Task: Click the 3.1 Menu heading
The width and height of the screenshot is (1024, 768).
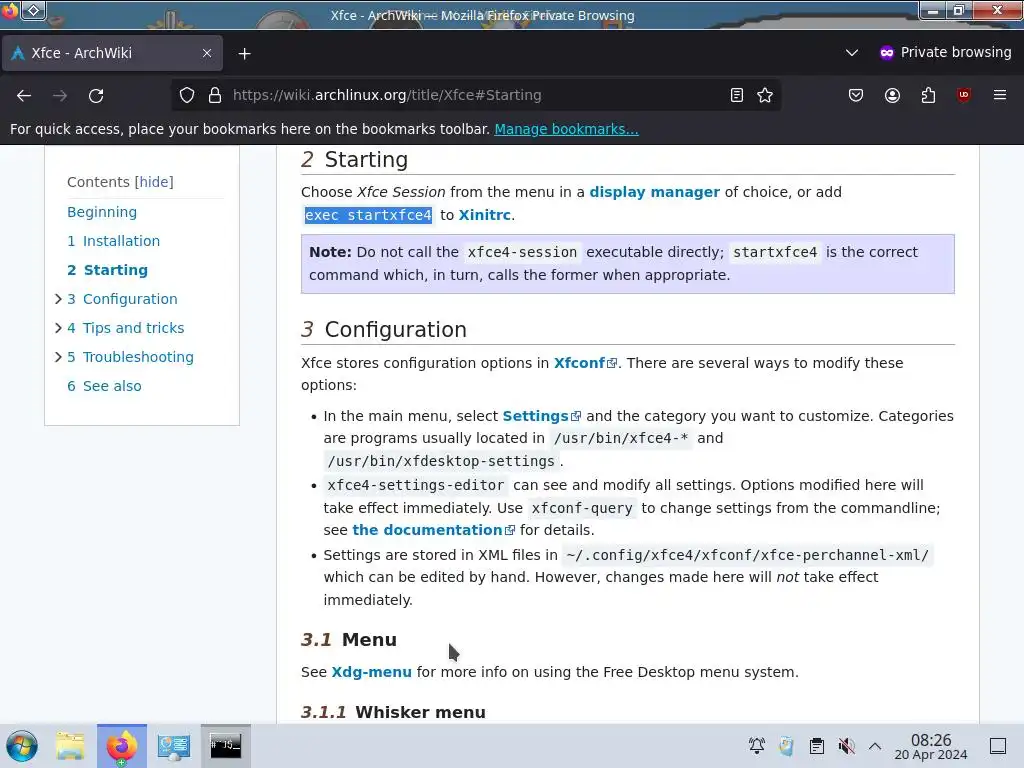Action: click(x=349, y=639)
